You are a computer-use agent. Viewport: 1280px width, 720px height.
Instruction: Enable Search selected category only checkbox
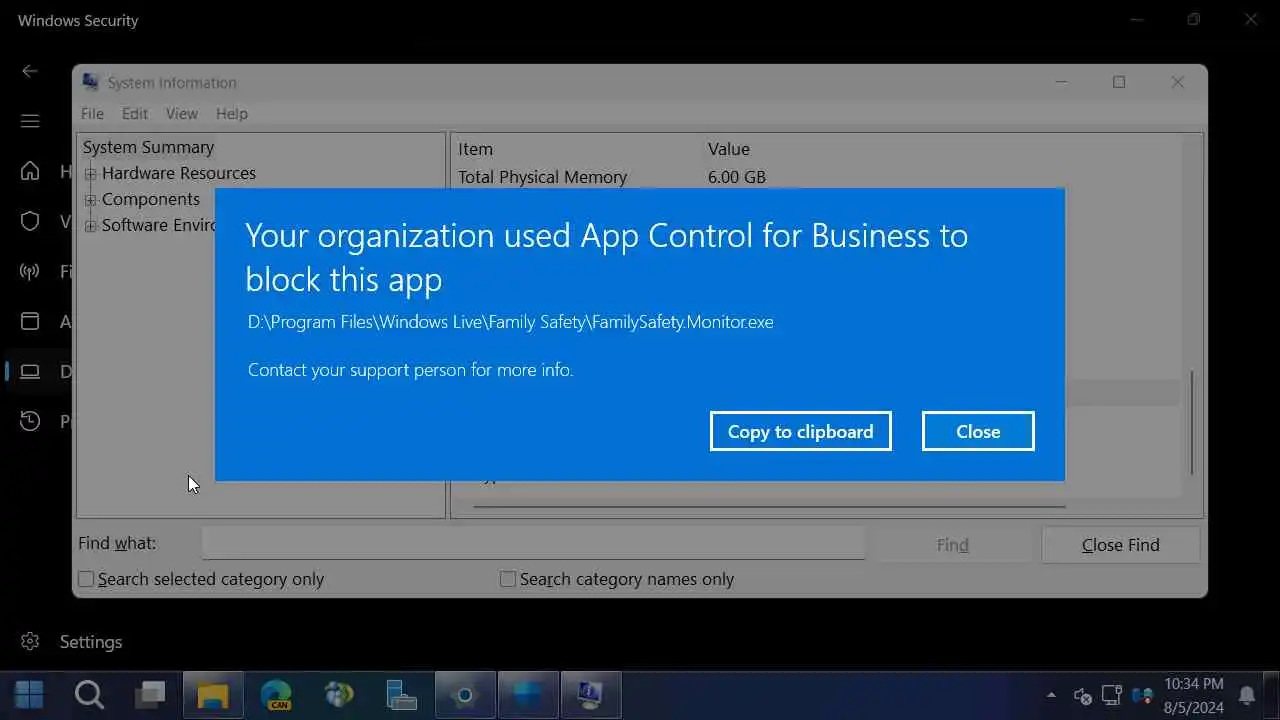coord(86,579)
